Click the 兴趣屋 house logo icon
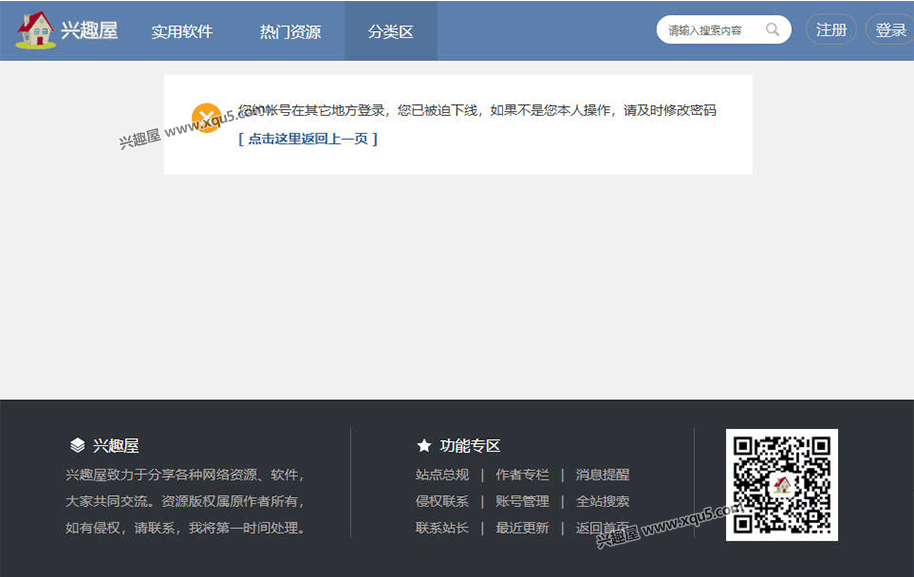 (x=36, y=30)
